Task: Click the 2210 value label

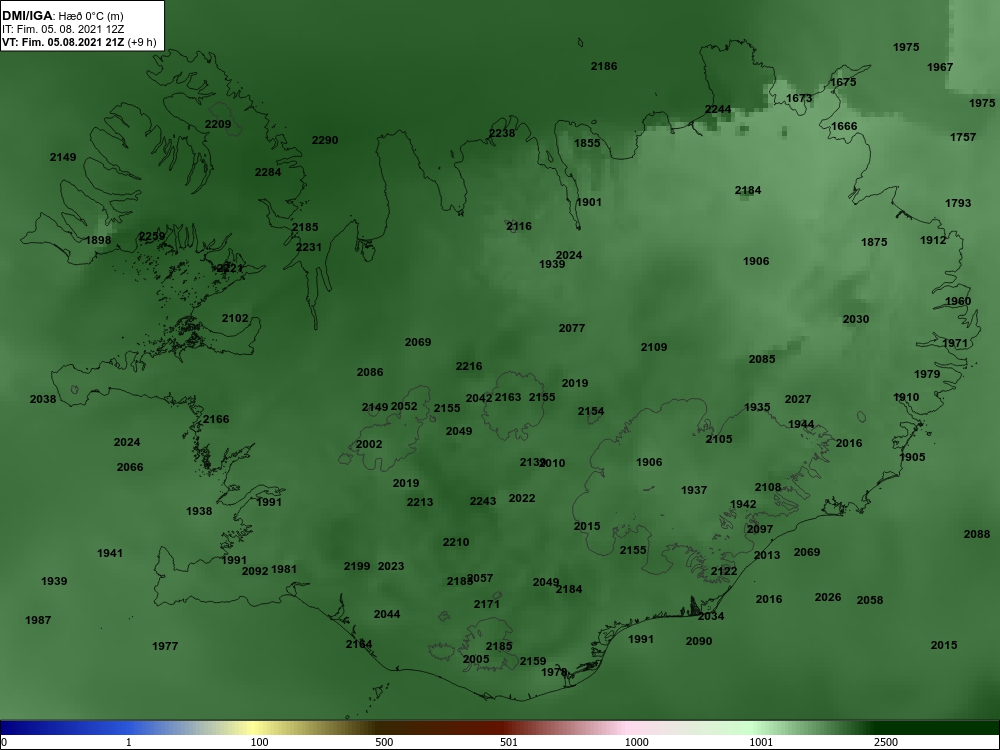Action: click(x=456, y=543)
